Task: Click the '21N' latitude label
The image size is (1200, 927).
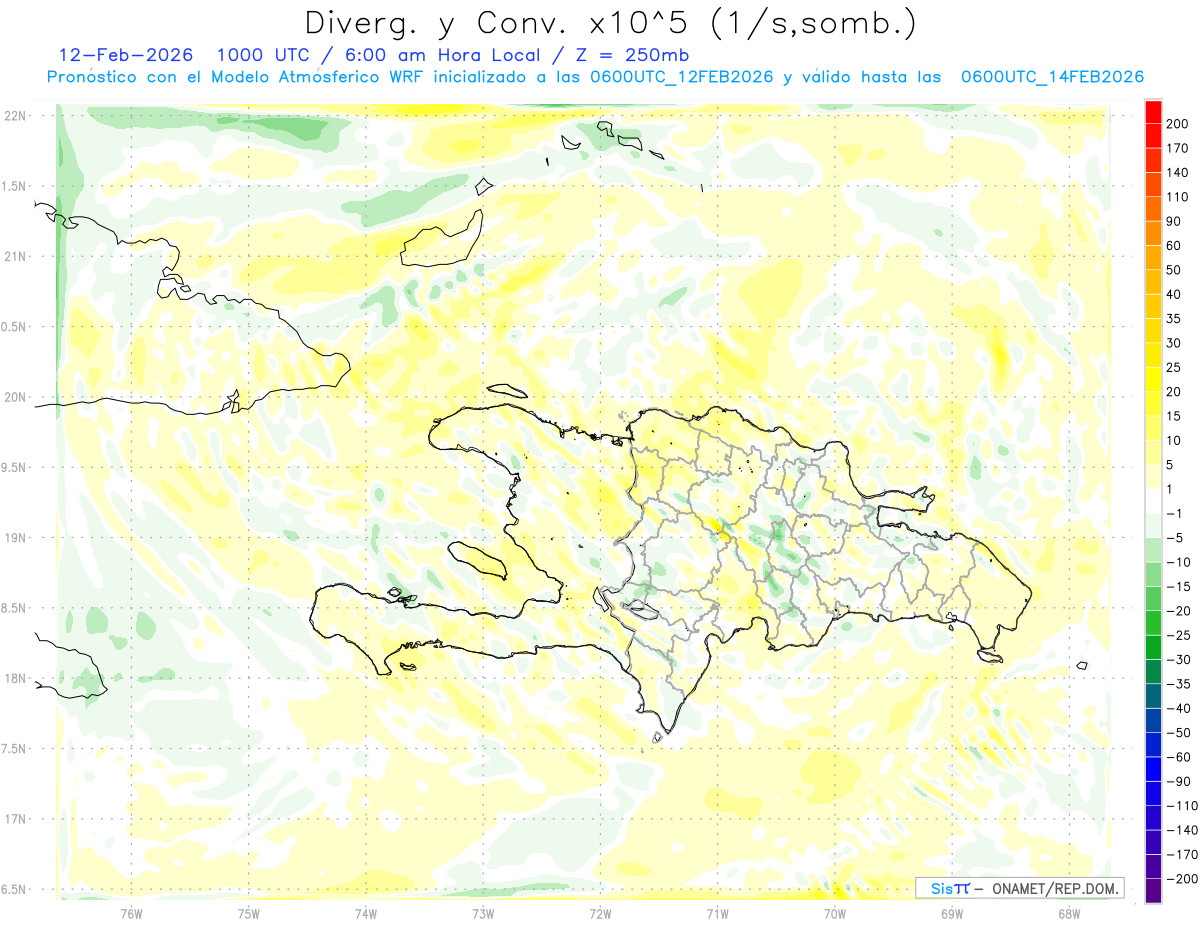Action: click(x=15, y=256)
